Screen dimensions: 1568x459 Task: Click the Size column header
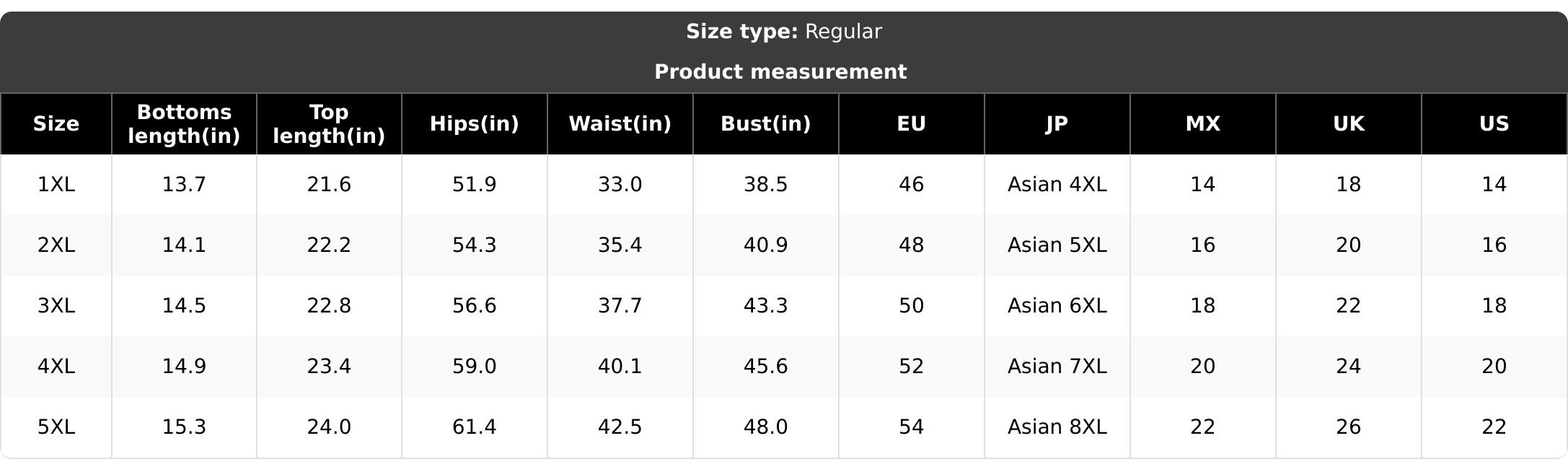pyautogui.click(x=56, y=124)
